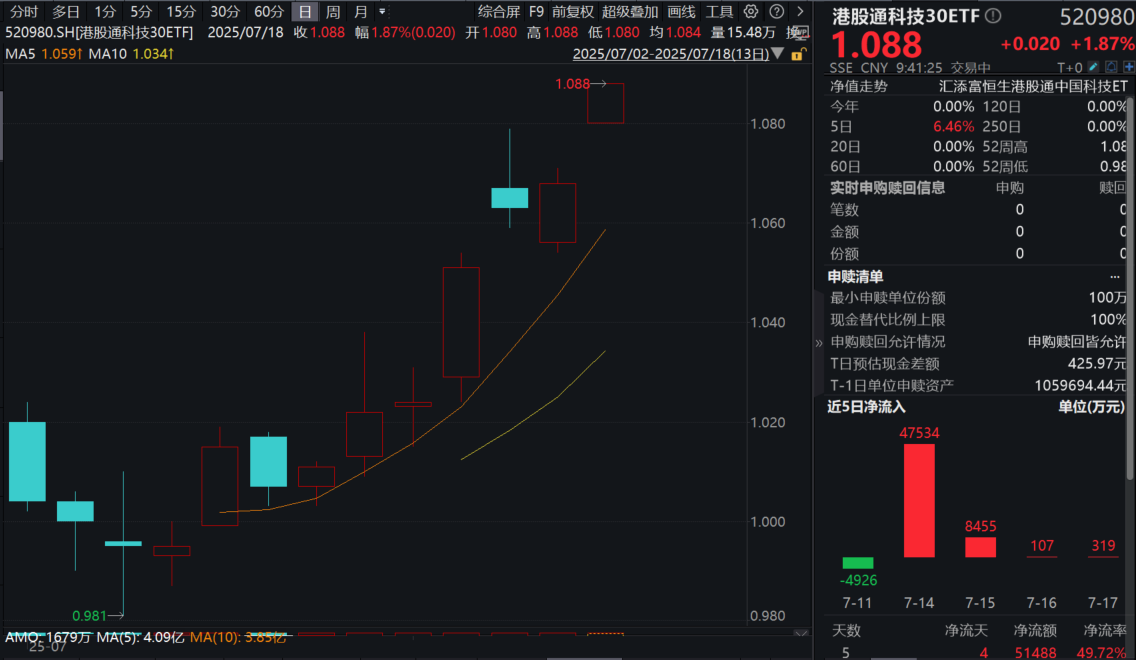Click the pencil edit icon next to T+0
The height and width of the screenshot is (660, 1136).
click(x=1093, y=66)
